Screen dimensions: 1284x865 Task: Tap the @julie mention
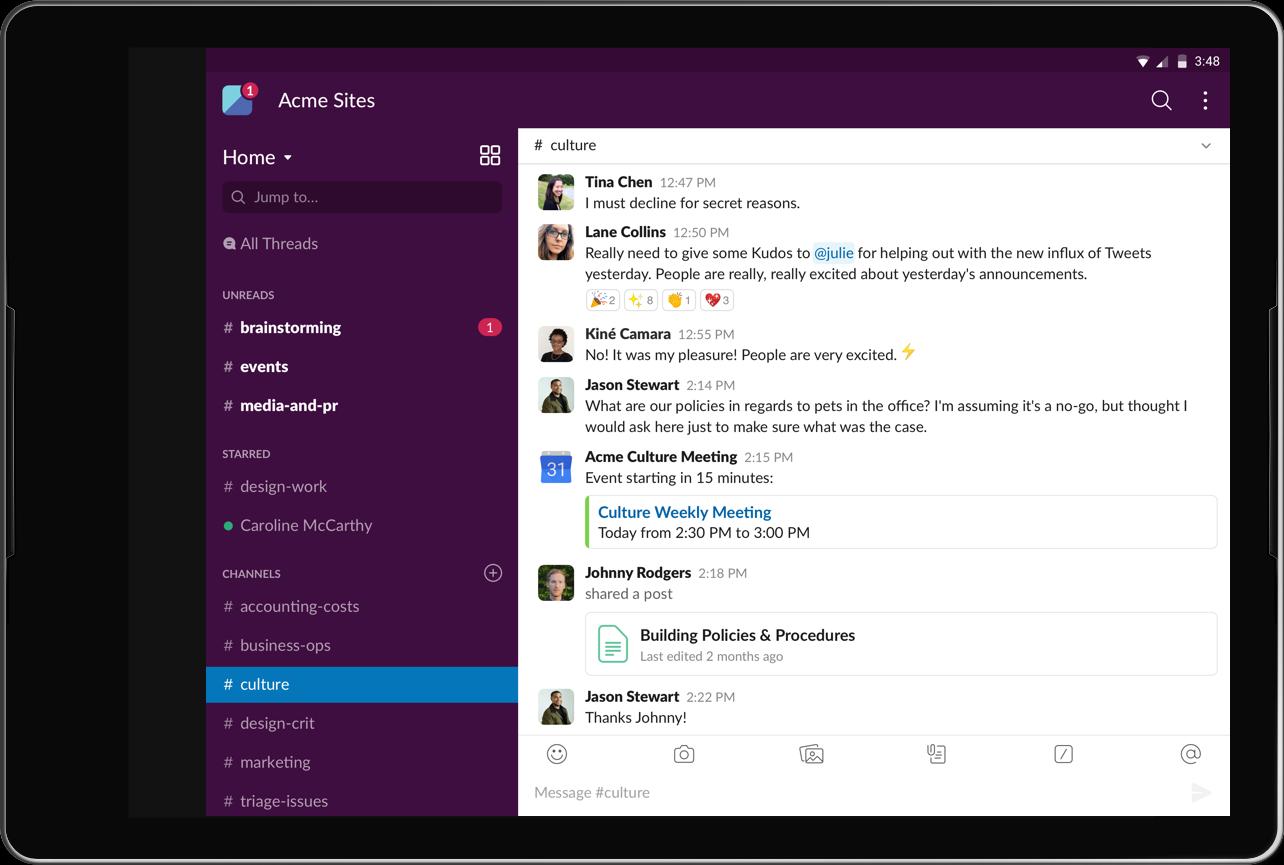833,253
